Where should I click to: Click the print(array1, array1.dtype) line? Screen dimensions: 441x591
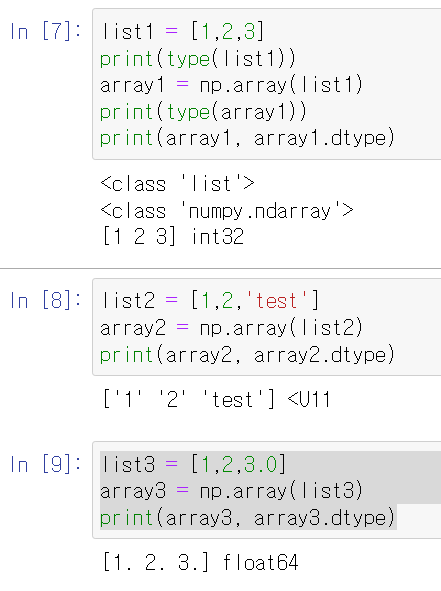[247, 138]
